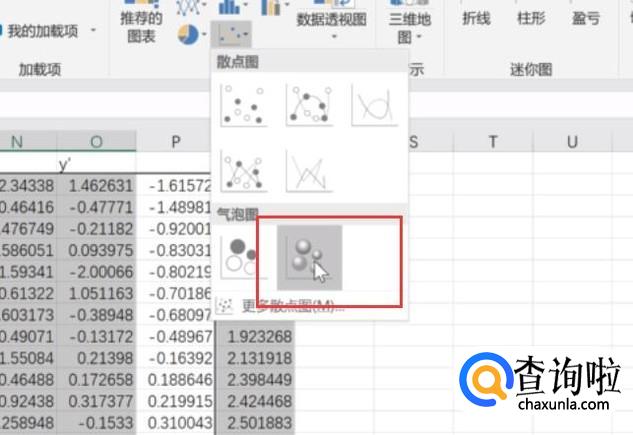Screen dimensions: 633x435
Task: Open the pie chart insert button
Action: point(189,36)
